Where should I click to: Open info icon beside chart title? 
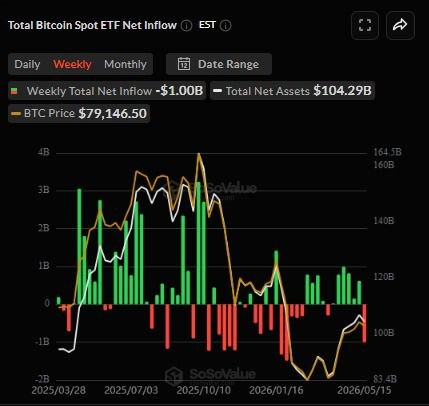pos(186,26)
